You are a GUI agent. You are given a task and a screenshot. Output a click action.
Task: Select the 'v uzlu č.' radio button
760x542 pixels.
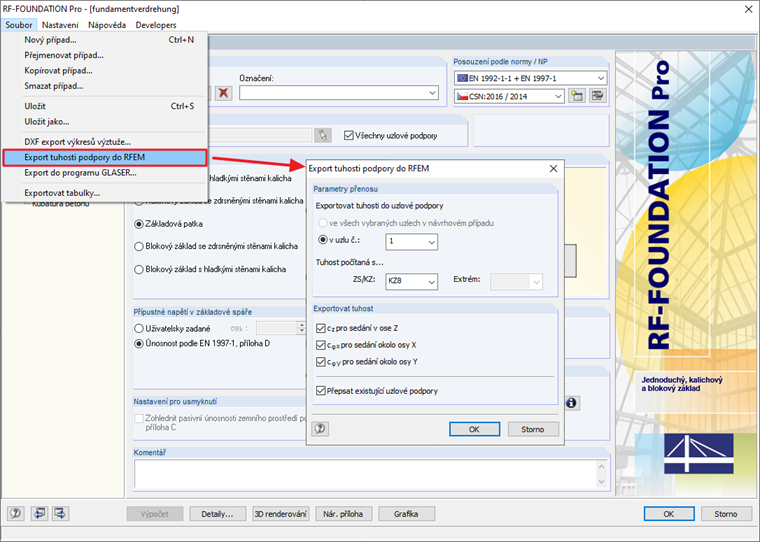pos(323,240)
